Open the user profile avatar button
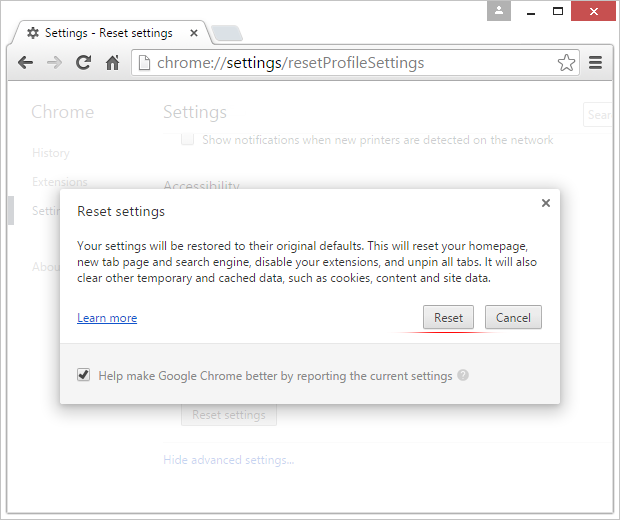The width and height of the screenshot is (620, 520). 499,11
